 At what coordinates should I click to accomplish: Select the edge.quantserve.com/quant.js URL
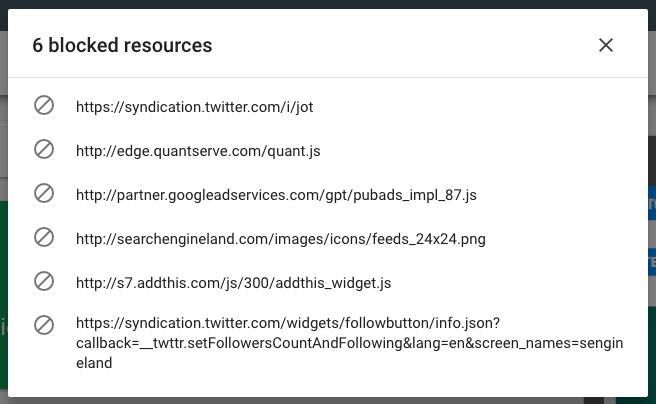click(x=198, y=151)
